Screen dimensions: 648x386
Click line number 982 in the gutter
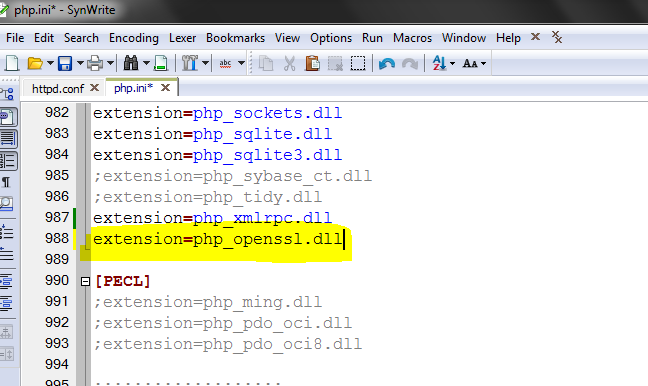[x=57, y=112]
